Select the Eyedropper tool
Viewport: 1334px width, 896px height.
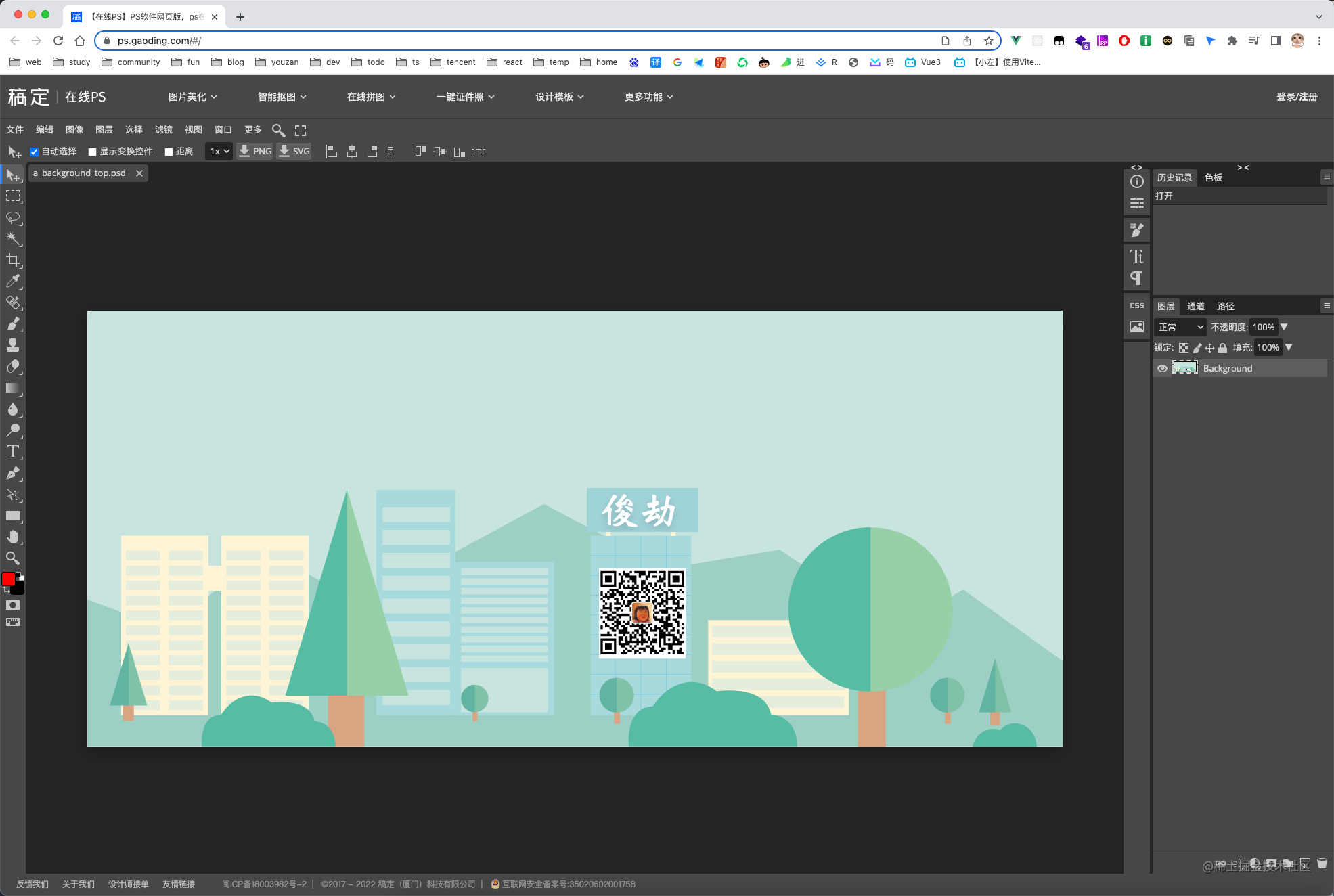(13, 282)
